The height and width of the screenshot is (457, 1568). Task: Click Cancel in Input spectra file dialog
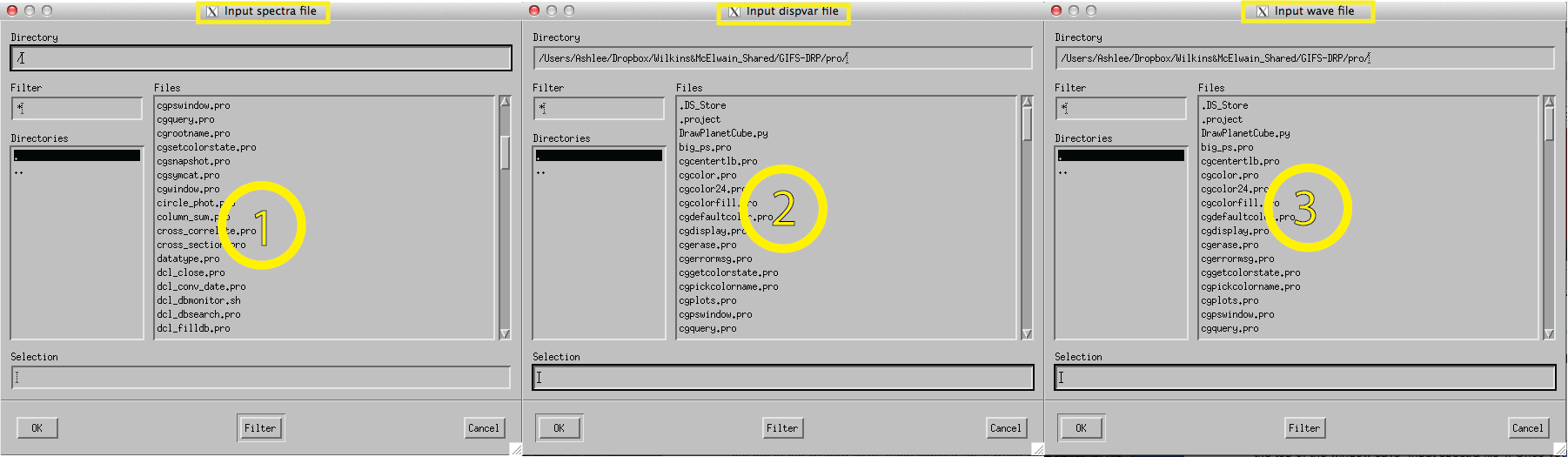(484, 428)
